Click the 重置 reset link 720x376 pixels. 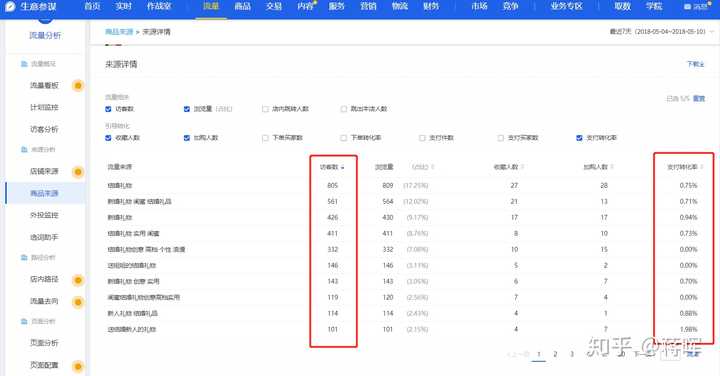coord(698,98)
